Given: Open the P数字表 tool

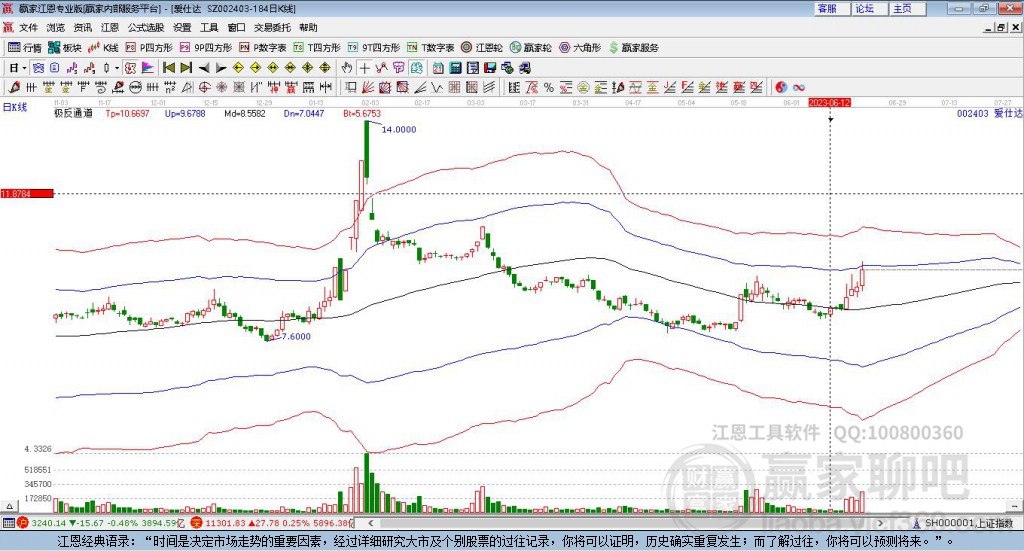Looking at the screenshot, I should click(x=263, y=48).
